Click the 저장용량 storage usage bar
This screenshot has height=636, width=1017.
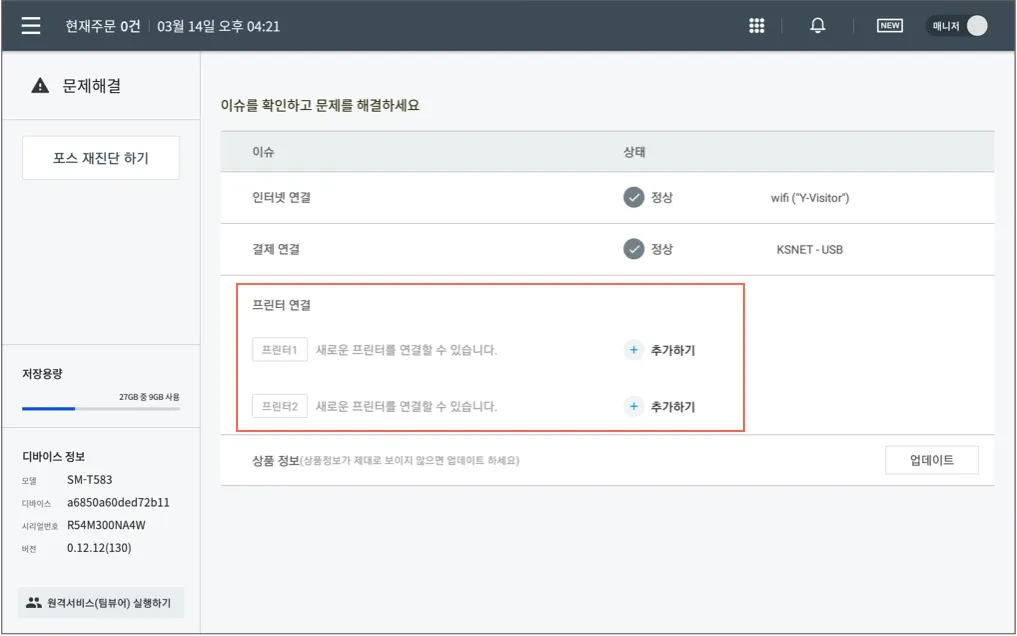[101, 408]
